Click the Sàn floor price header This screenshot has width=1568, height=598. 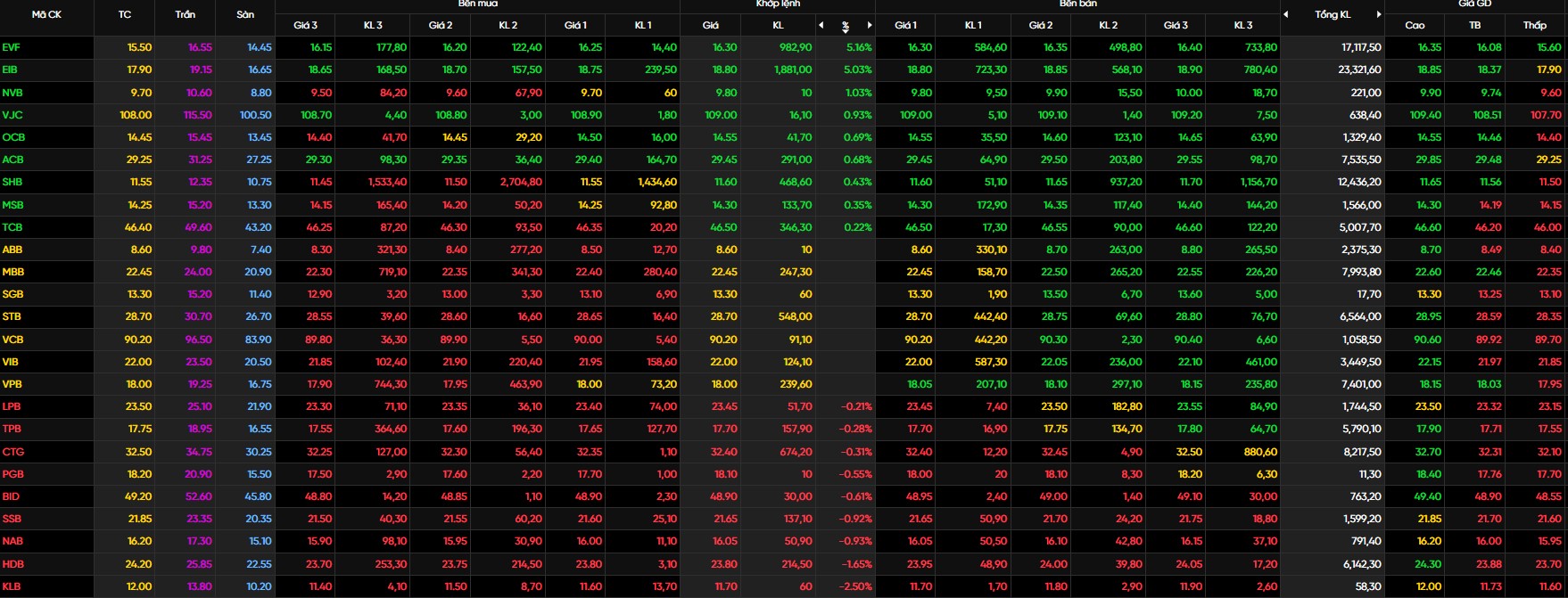[245, 14]
